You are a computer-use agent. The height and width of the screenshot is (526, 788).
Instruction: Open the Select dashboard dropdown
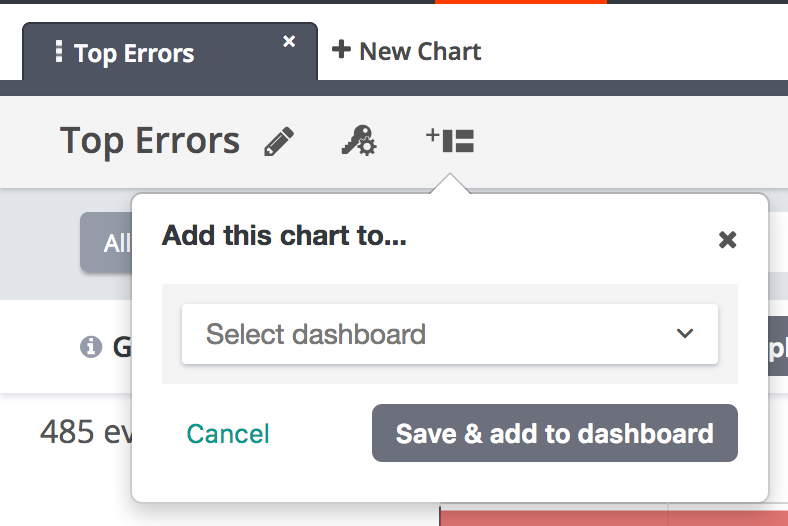tap(449, 334)
